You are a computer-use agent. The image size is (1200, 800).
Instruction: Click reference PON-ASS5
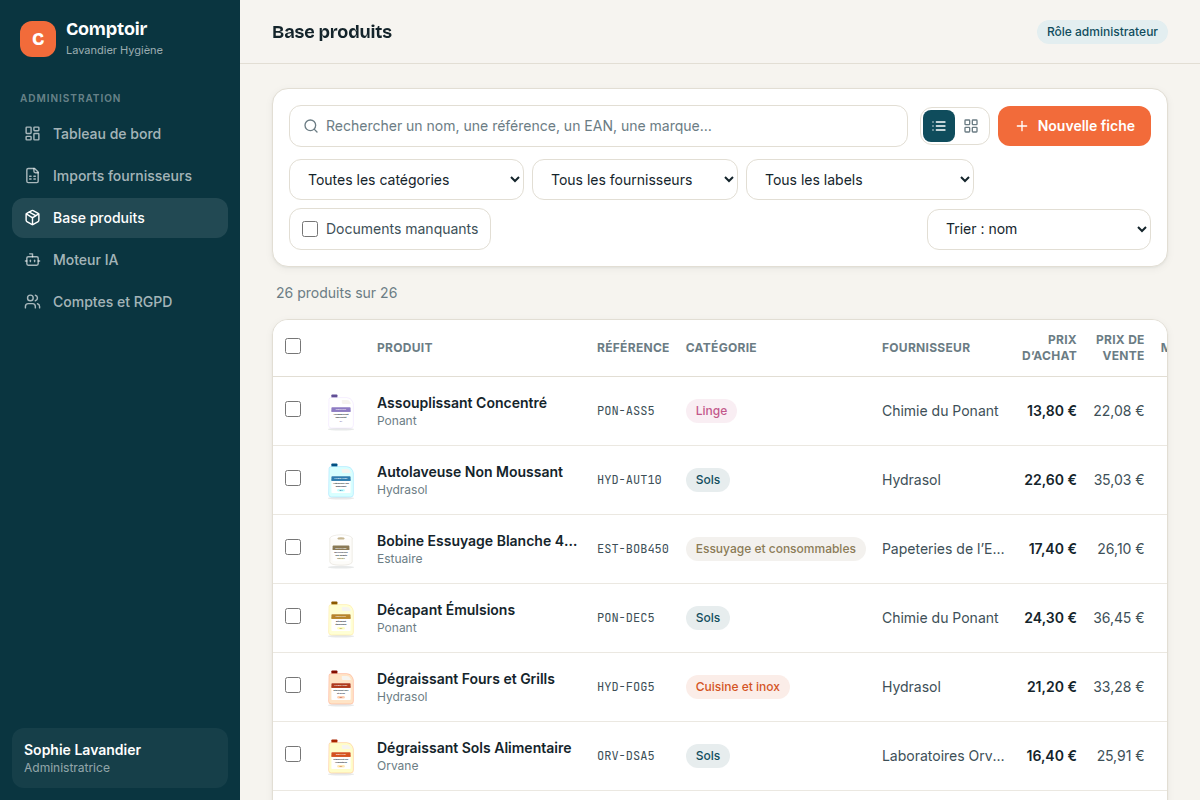(x=626, y=411)
